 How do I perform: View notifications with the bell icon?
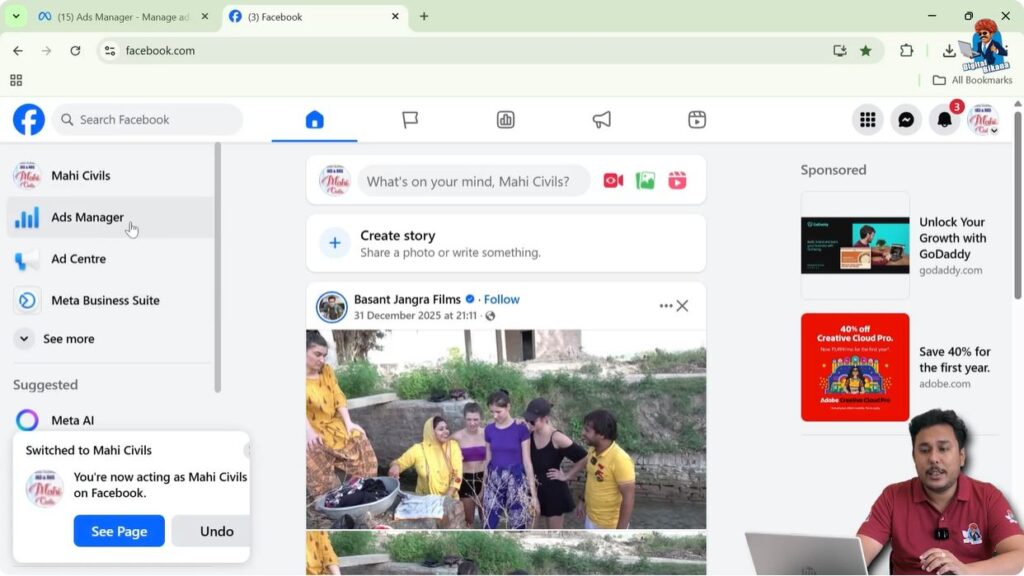[943, 119]
